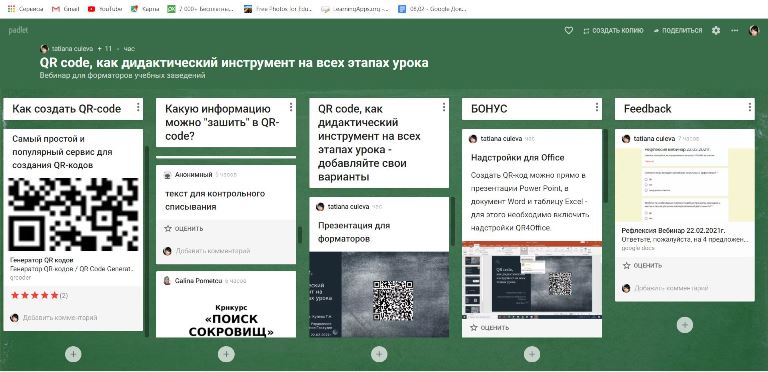Click scrollbar of БОНУС column
Viewport: 768px width, 372px height.
pyautogui.click(x=605, y=166)
